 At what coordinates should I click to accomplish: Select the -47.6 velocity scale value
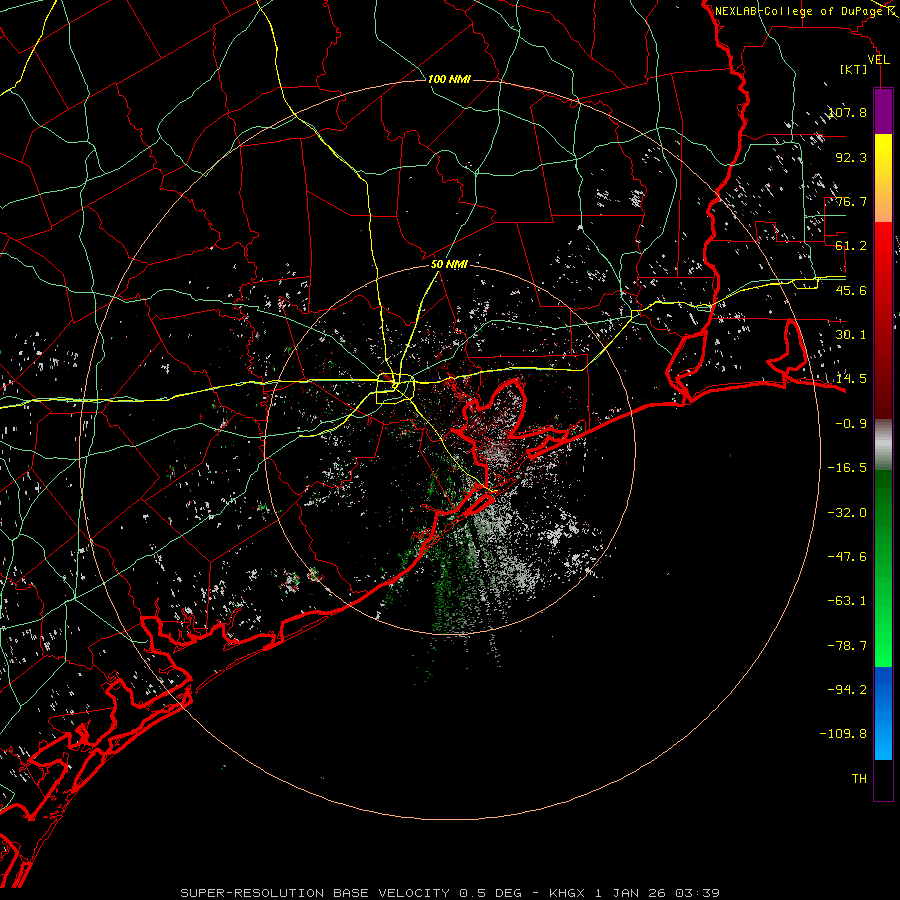(x=847, y=557)
